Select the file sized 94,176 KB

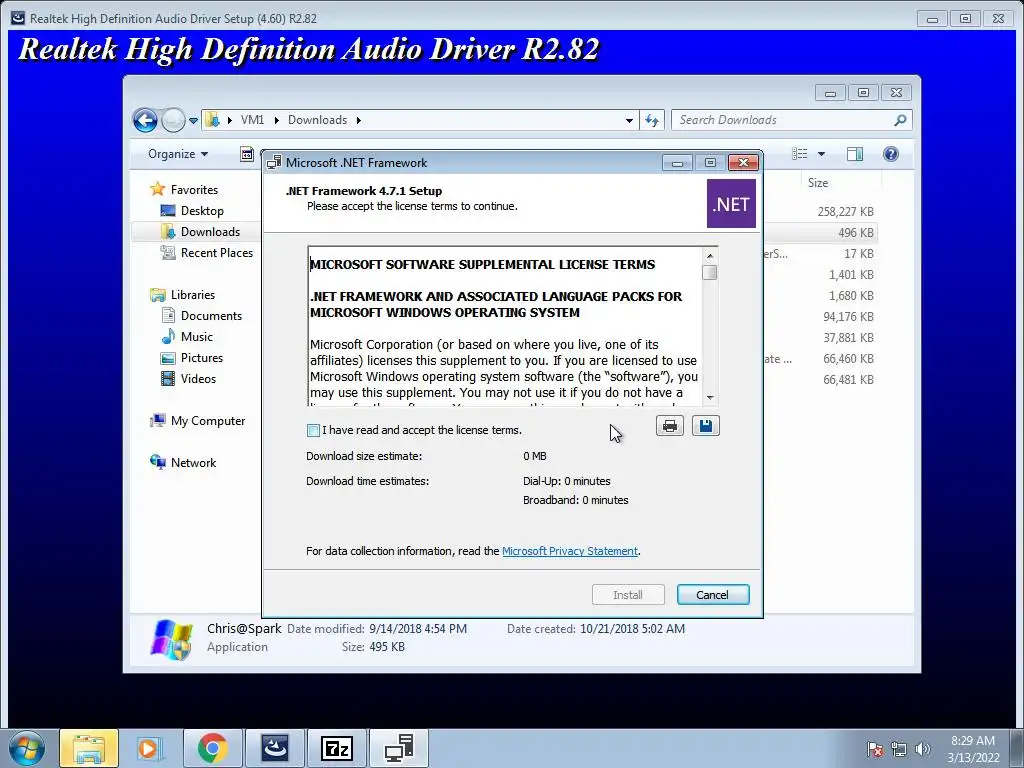click(x=848, y=317)
